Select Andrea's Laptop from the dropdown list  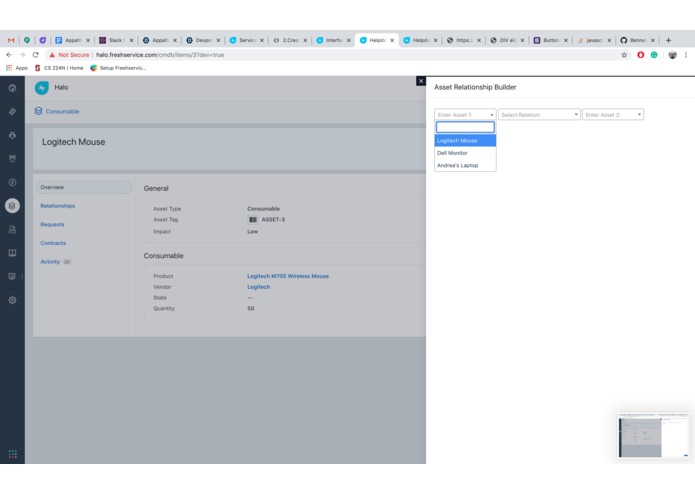coord(465,165)
